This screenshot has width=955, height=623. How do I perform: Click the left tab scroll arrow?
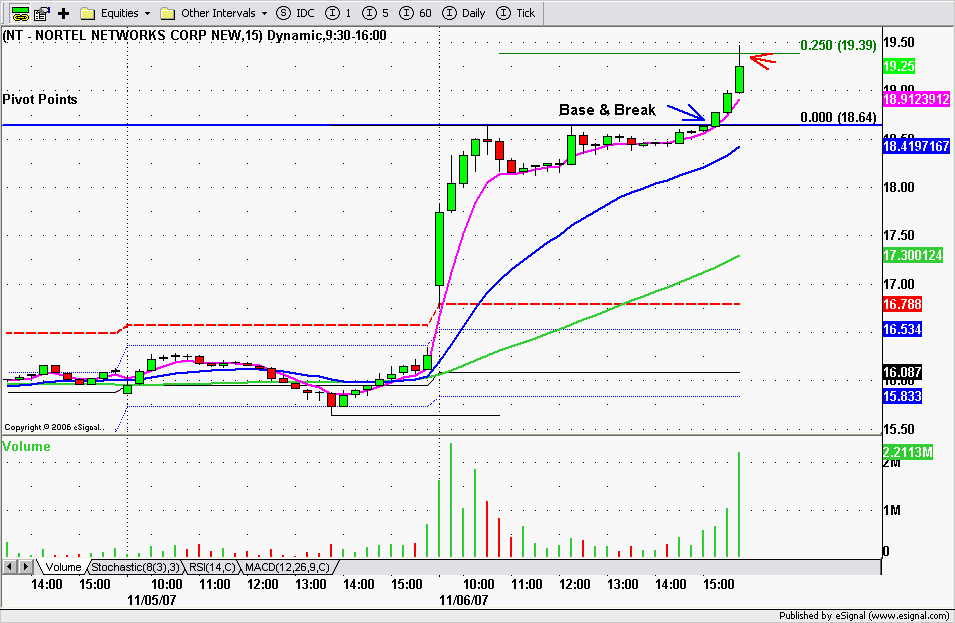pos(10,567)
